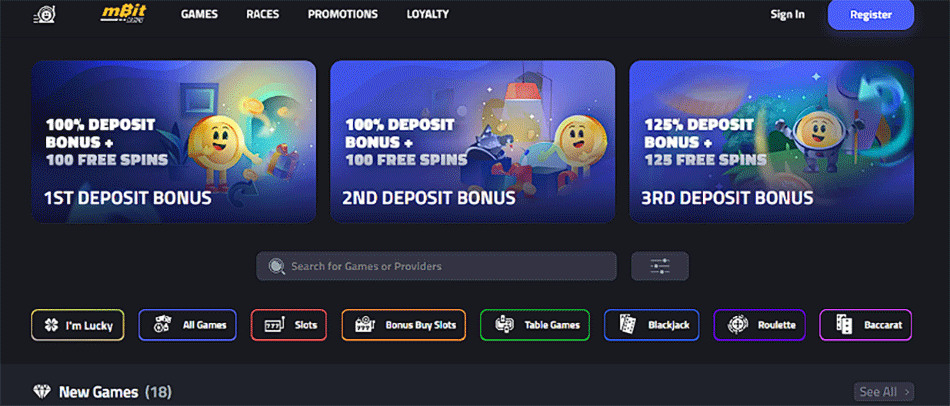The width and height of the screenshot is (950, 406).
Task: Open the GAMES menu
Action: pyautogui.click(x=199, y=15)
